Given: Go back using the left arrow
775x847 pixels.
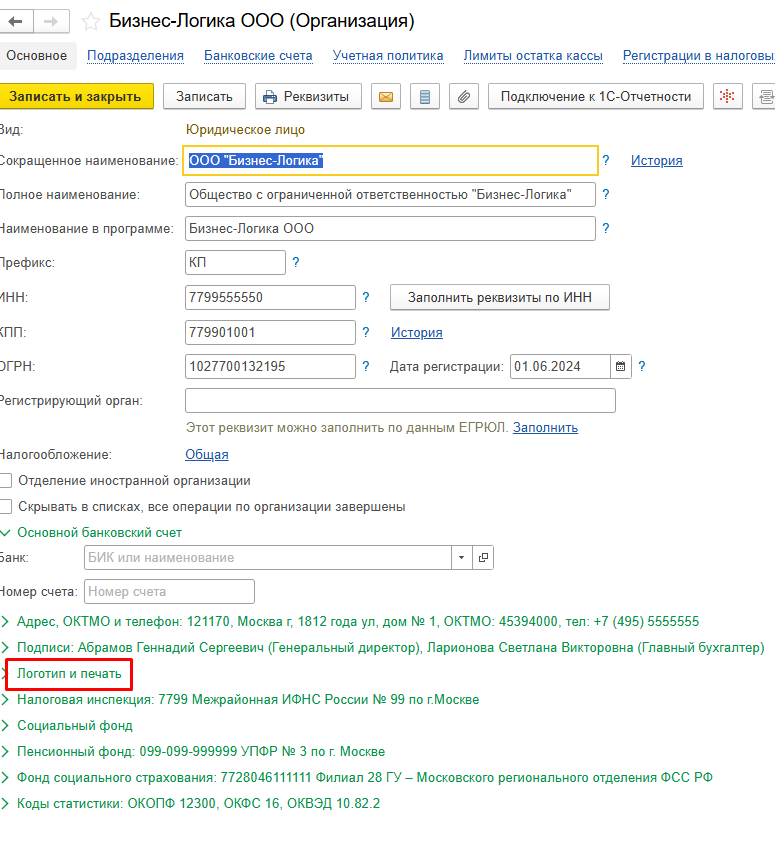Looking at the screenshot, I should pos(16,22).
